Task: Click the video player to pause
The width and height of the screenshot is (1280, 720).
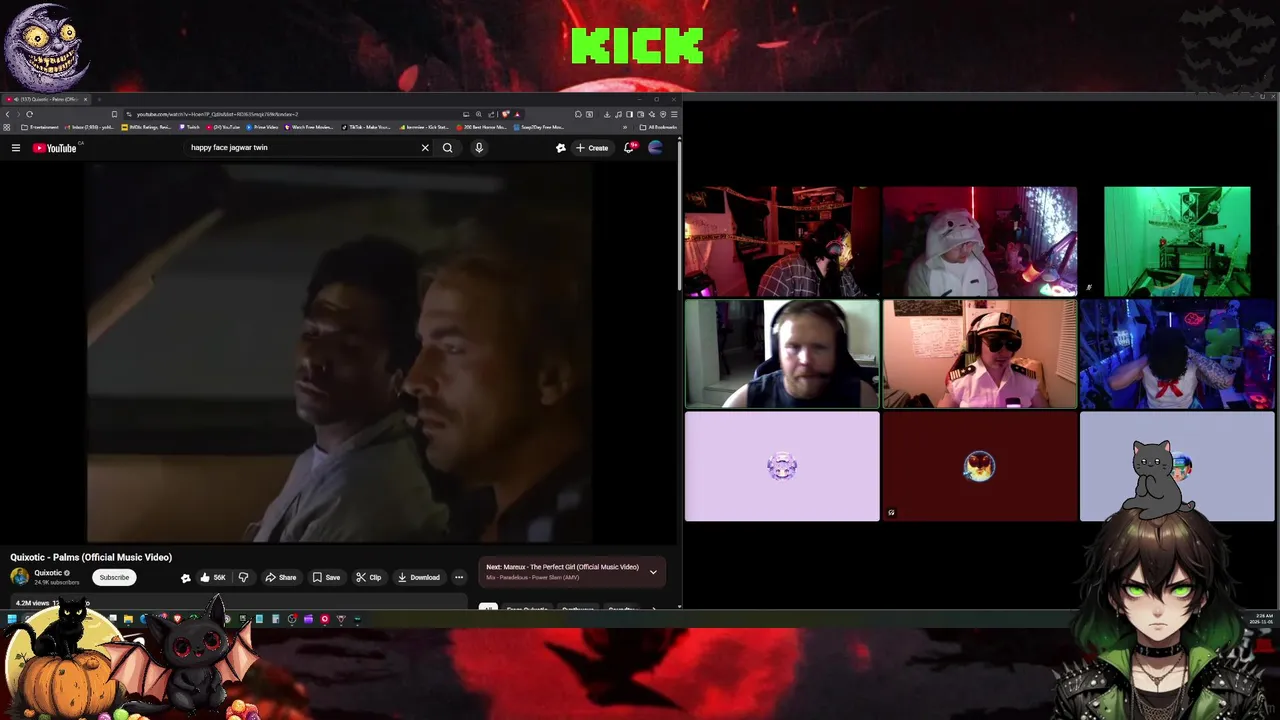Action: pyautogui.click(x=340, y=352)
